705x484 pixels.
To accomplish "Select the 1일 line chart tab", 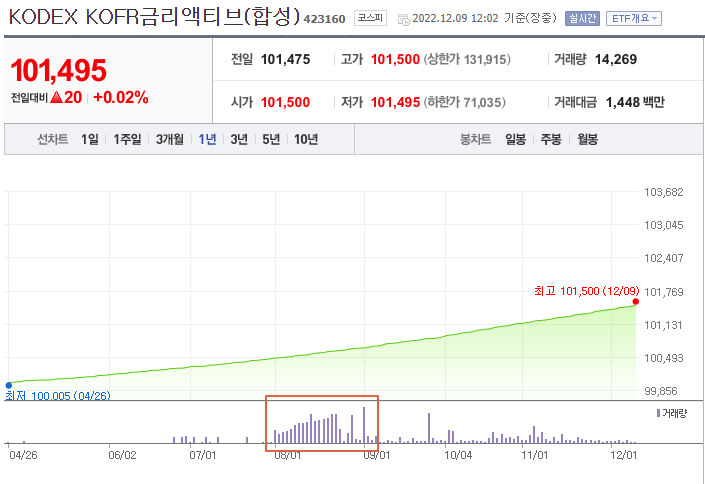I will tap(89, 139).
